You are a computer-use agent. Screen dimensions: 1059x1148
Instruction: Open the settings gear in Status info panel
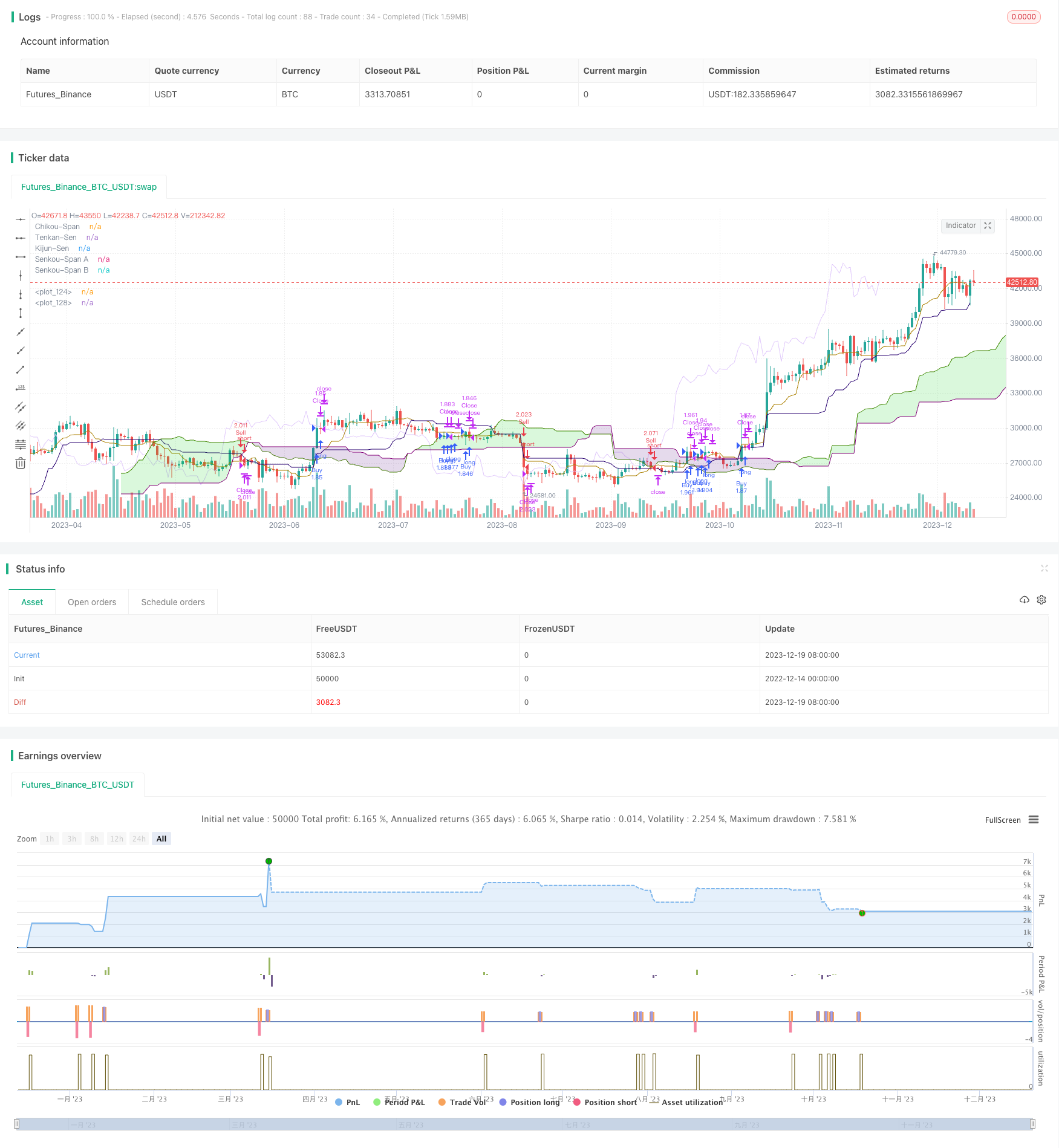click(x=1041, y=600)
